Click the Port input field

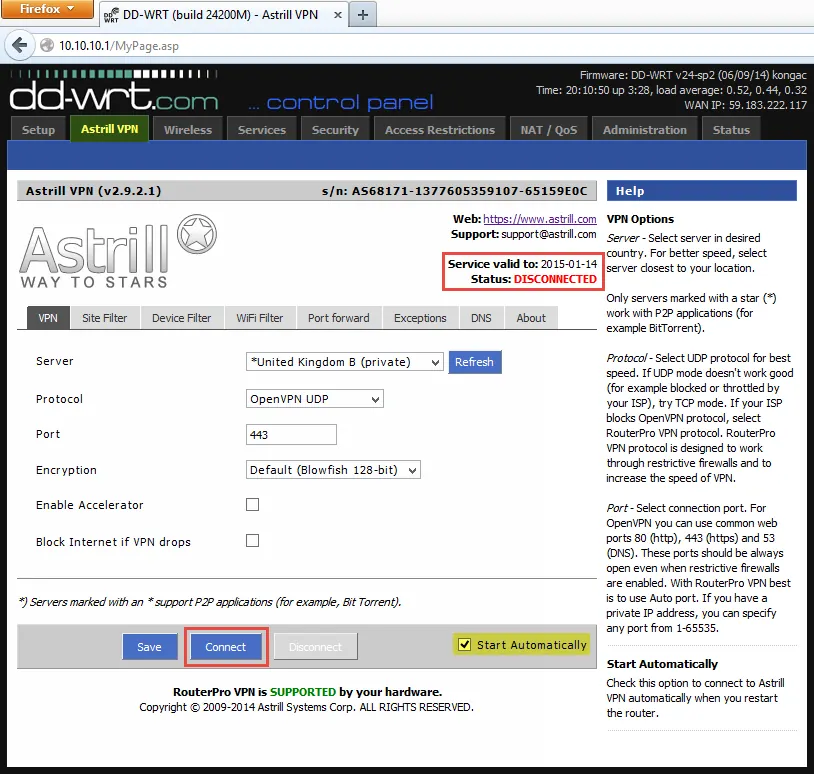(291, 434)
